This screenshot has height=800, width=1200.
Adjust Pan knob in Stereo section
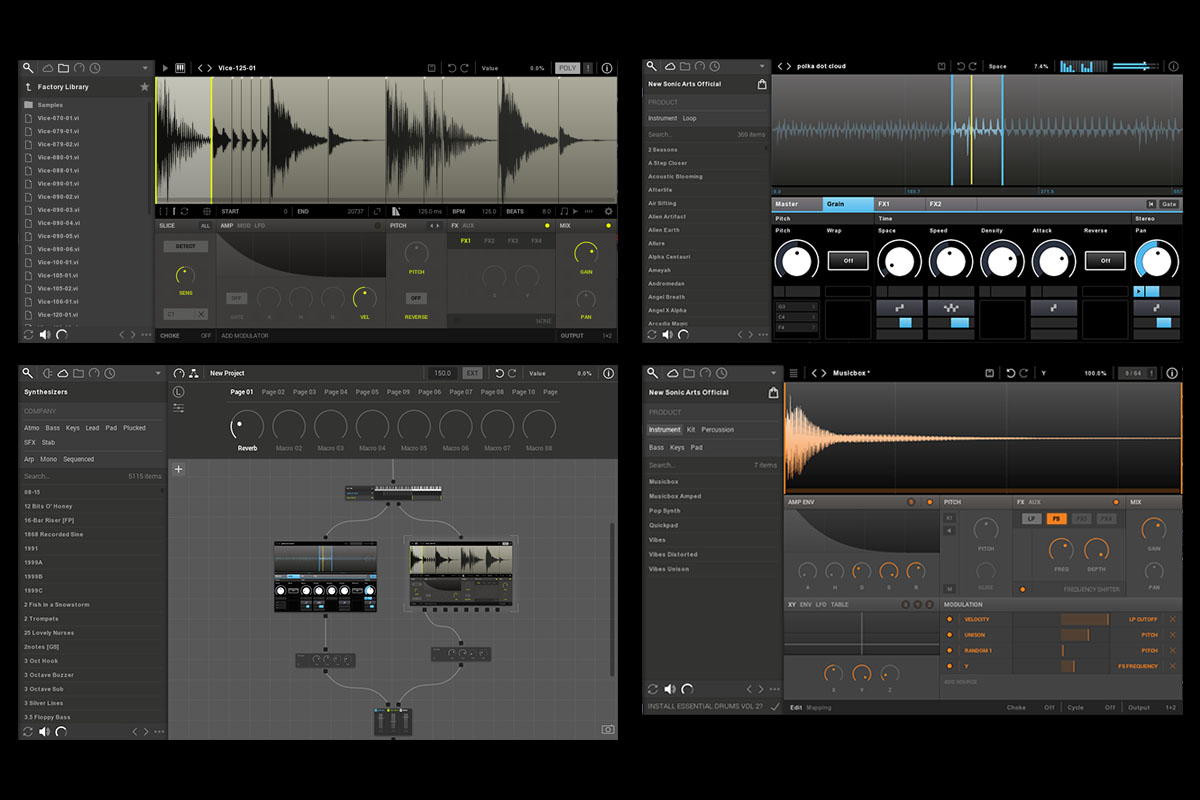[x=1156, y=261]
